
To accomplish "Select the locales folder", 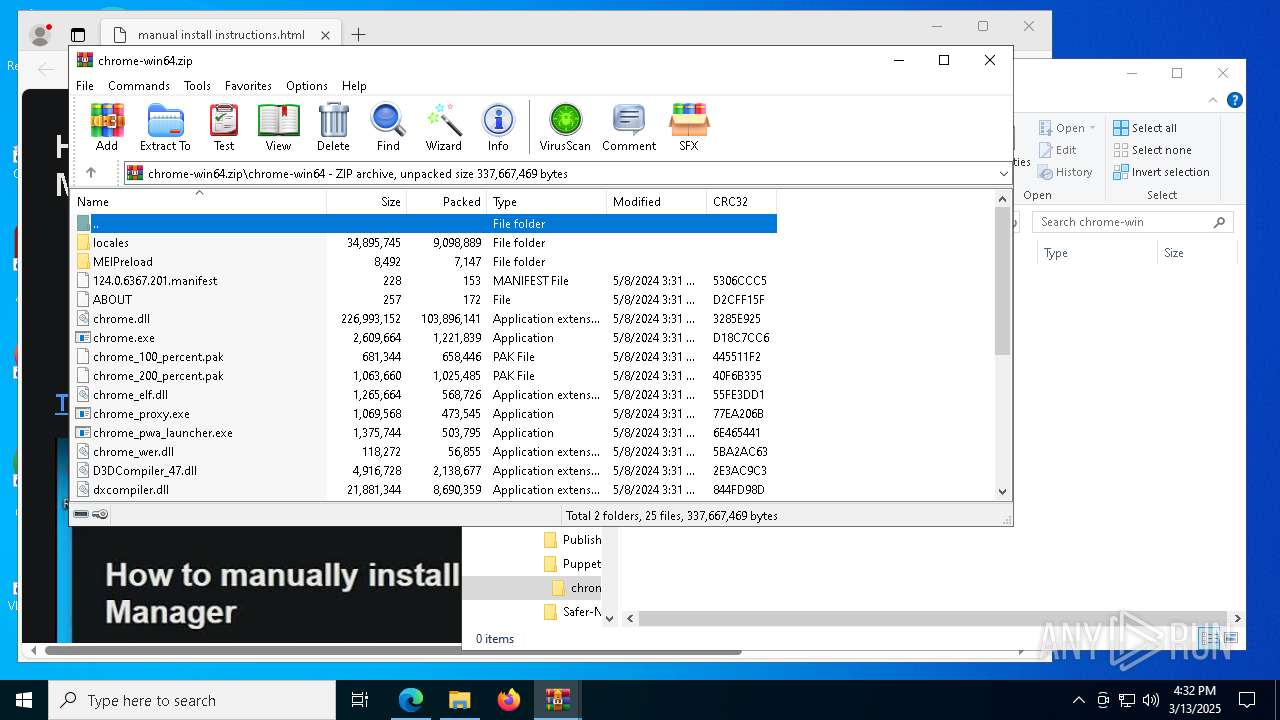I will [425, 243].
